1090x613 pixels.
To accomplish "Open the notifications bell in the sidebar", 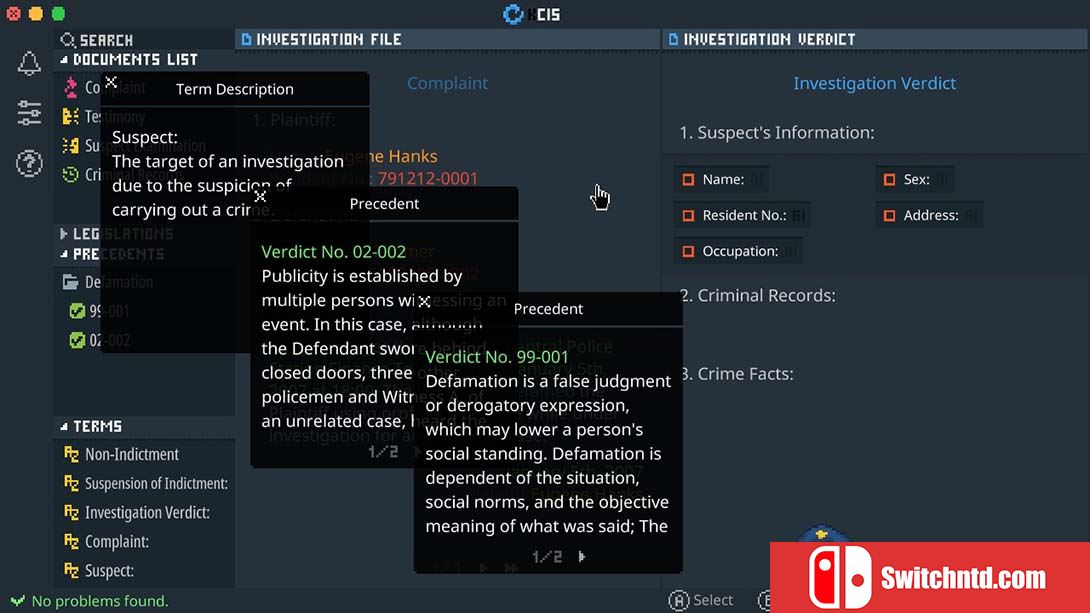I will (29, 63).
